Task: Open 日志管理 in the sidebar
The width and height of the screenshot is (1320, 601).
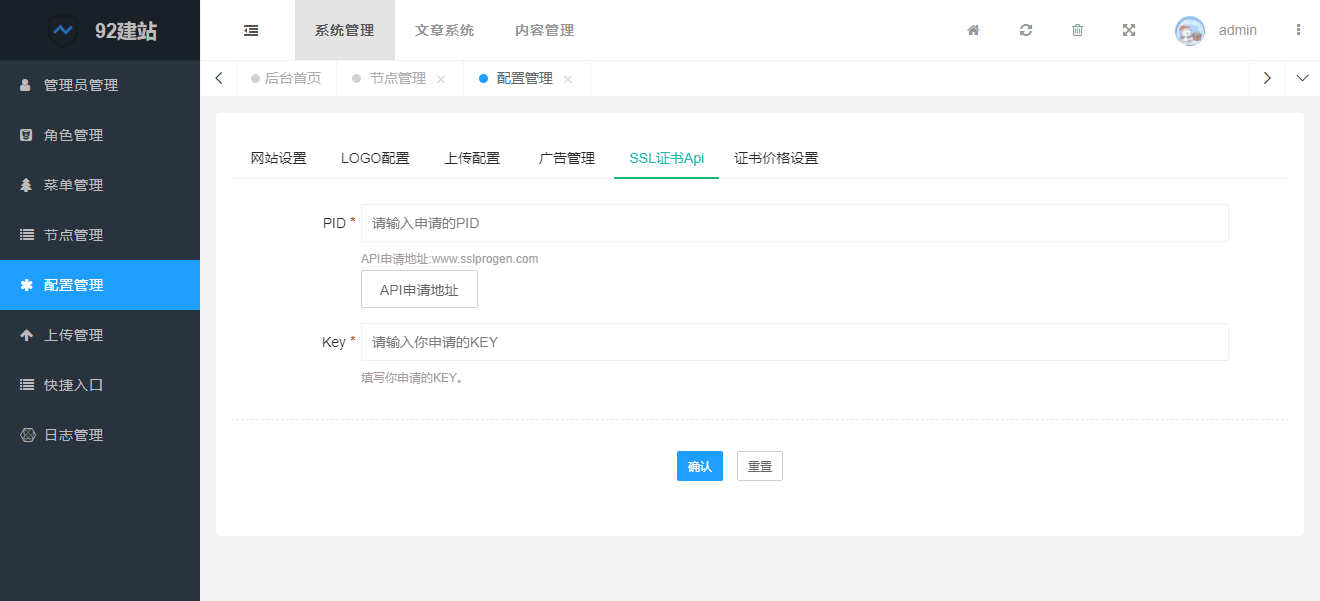Action: pos(100,435)
